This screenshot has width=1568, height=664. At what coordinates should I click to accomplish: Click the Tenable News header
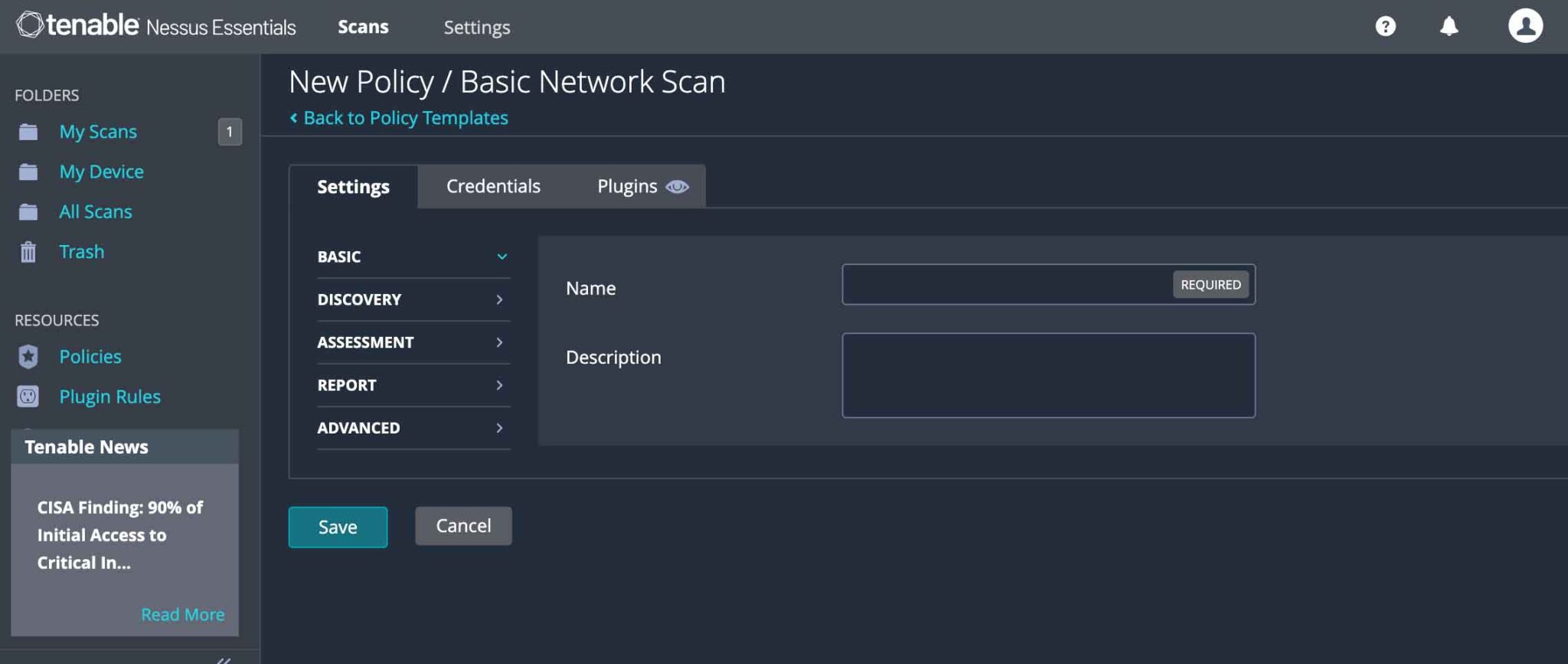click(125, 446)
